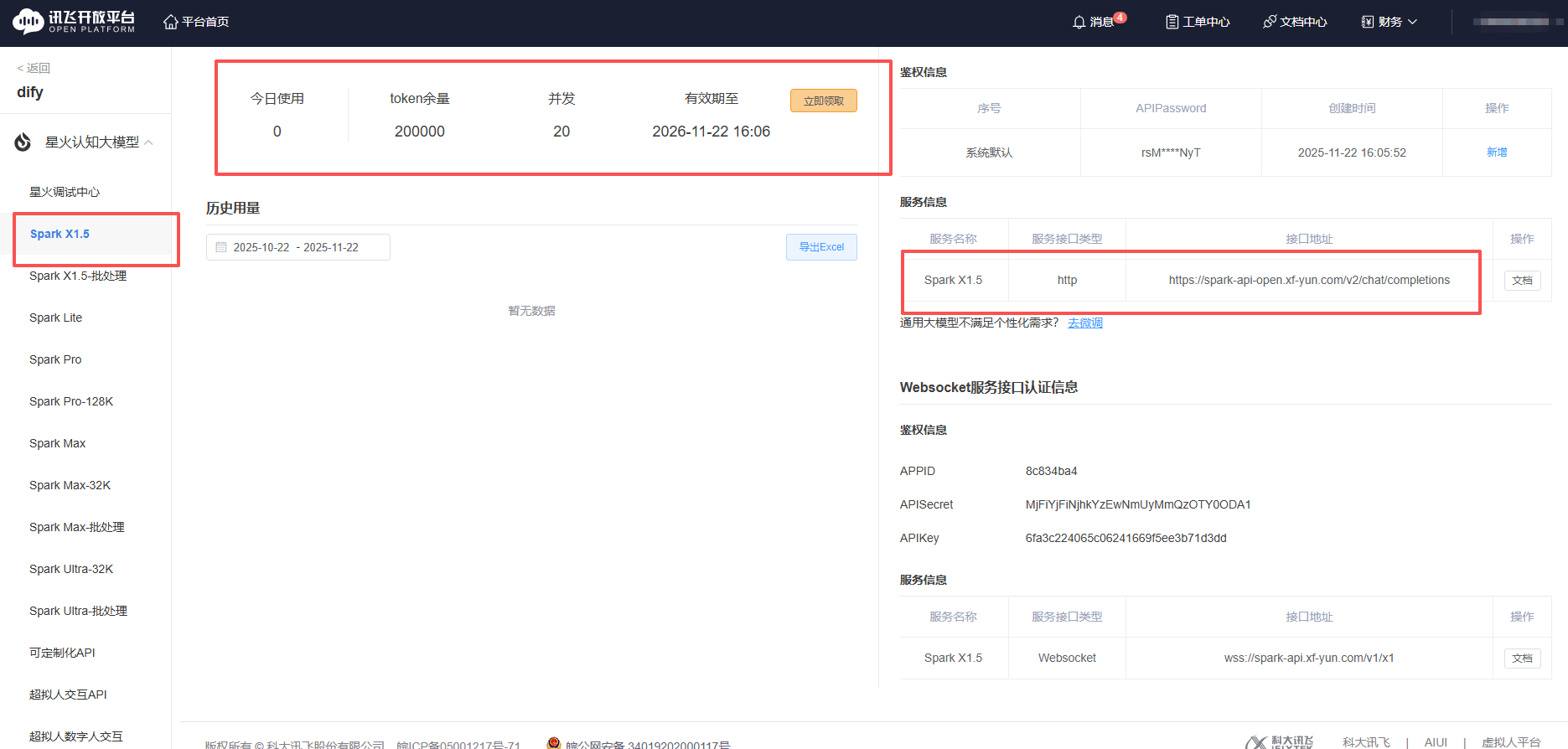Open 文档 for the http service row

1522,281
